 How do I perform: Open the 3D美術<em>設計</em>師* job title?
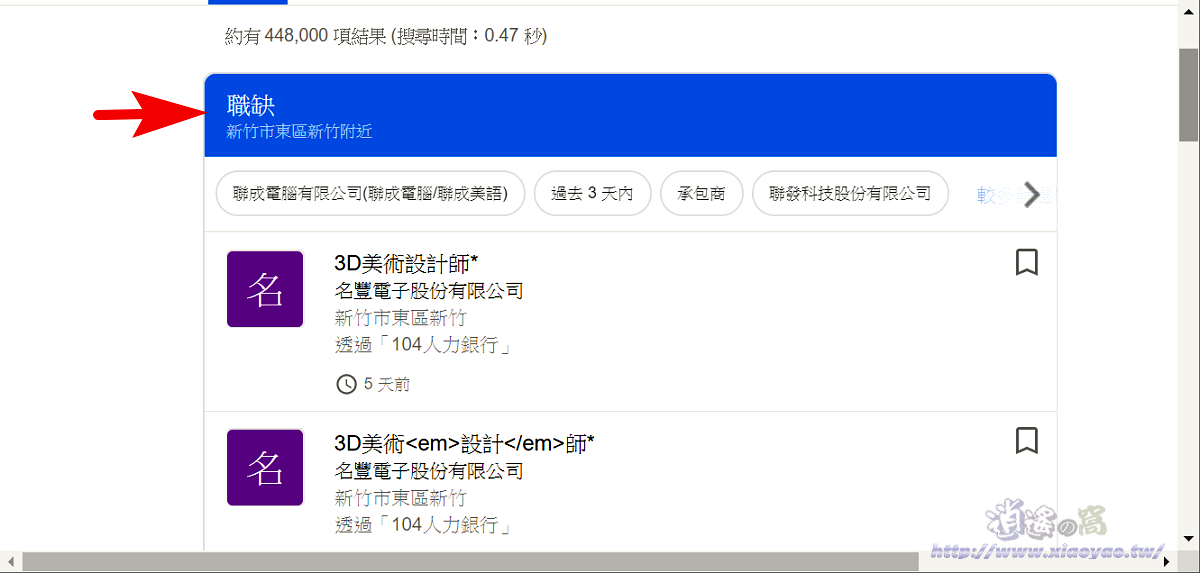point(464,442)
